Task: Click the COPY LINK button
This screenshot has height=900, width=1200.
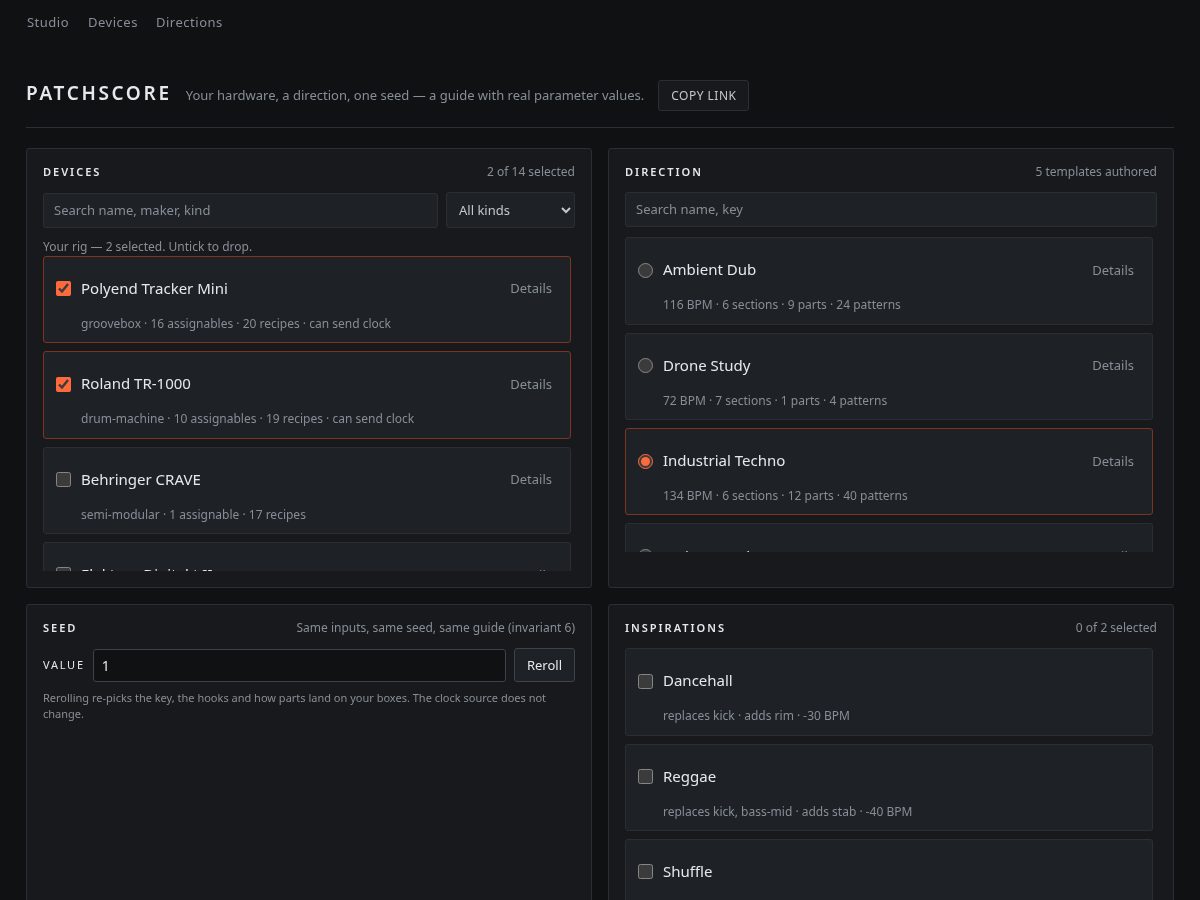Action: click(703, 96)
